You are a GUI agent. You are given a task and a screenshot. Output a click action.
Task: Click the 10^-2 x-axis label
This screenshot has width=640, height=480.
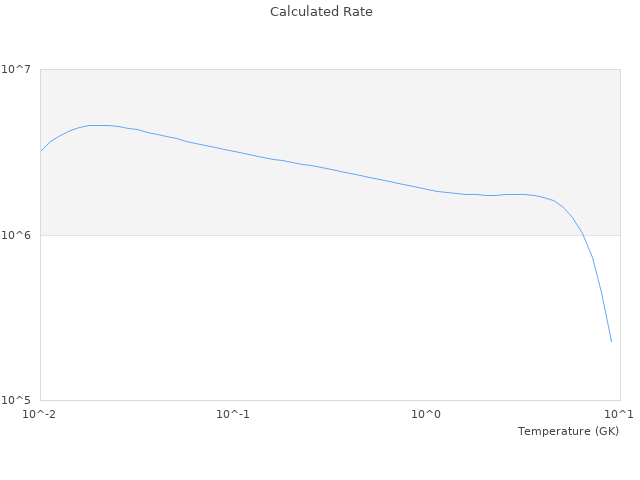[40, 415]
